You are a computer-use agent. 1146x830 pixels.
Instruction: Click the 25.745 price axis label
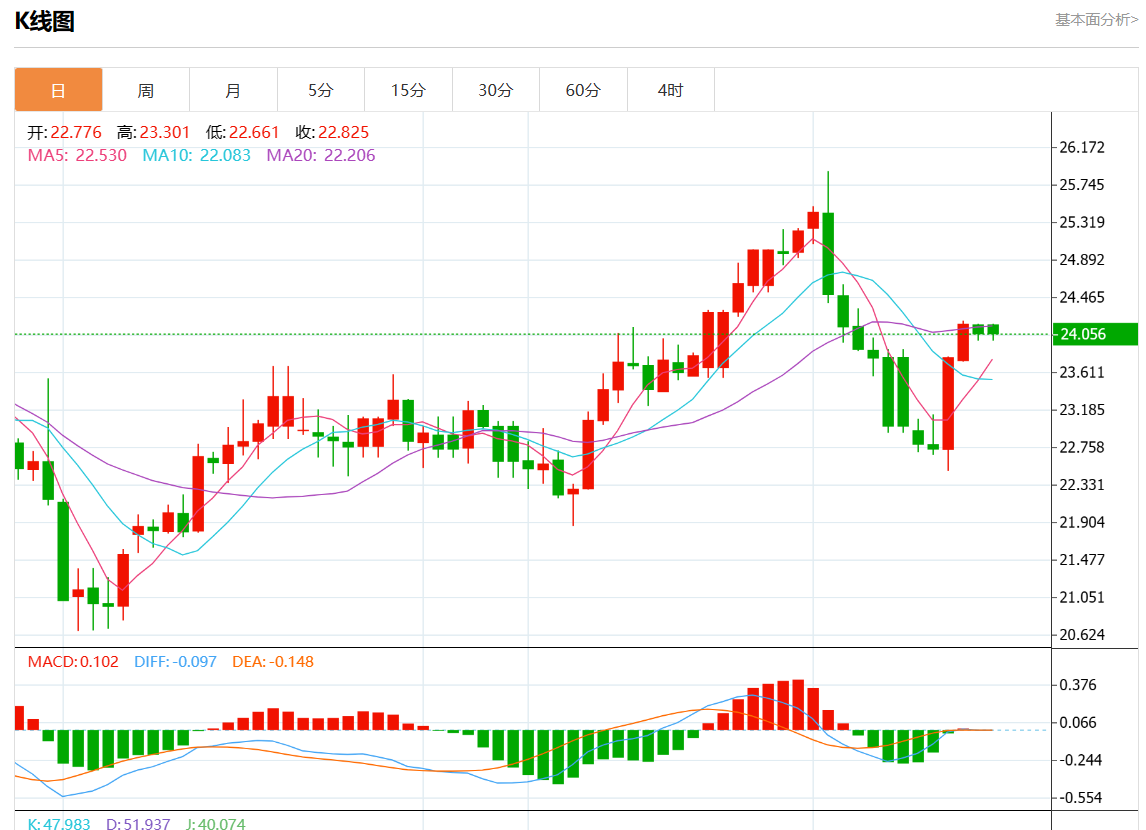(x=1082, y=185)
